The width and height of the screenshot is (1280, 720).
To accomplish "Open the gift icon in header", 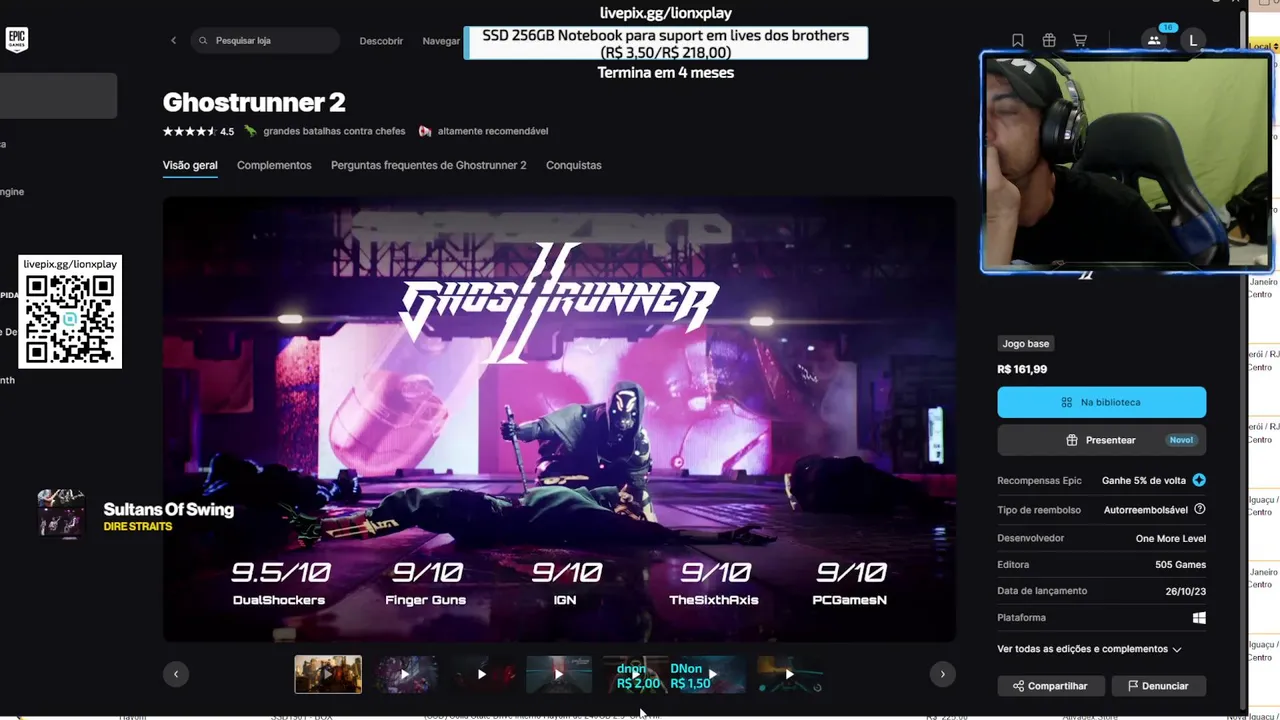I will 1049,41.
